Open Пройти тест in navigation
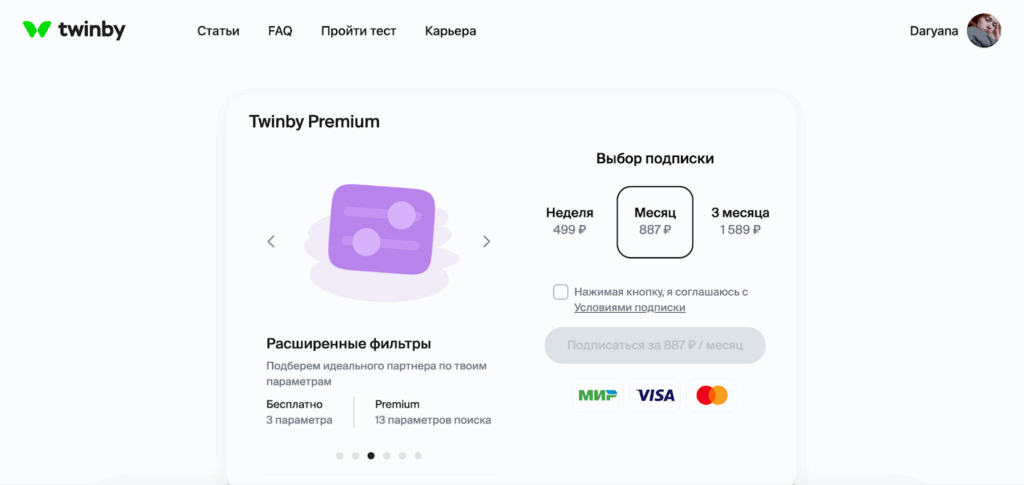Viewport: 1024px width, 485px height. click(x=358, y=31)
